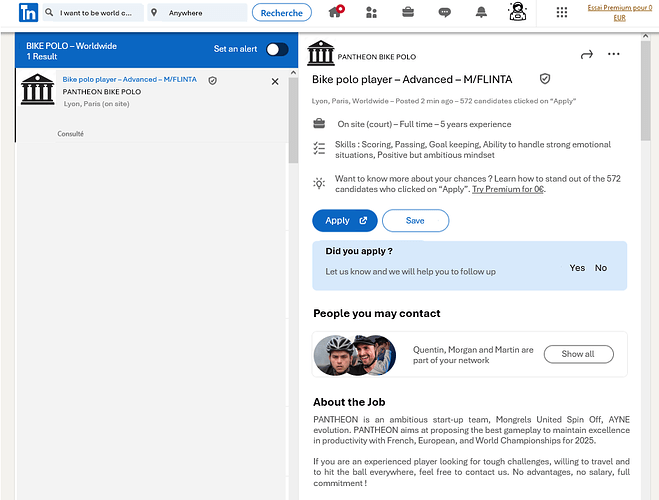Click PANTHEON BIKE POLO in result card
The width and height of the screenshot is (659, 500).
(x=102, y=92)
